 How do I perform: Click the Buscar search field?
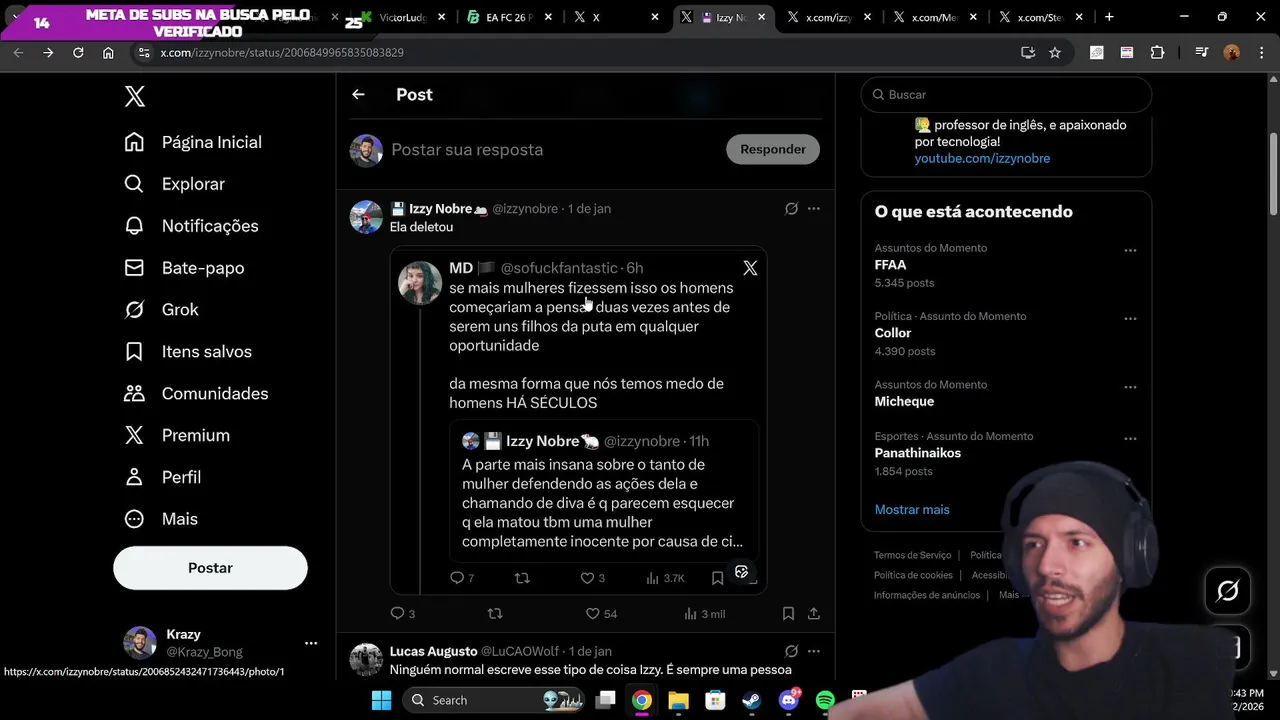tap(1006, 95)
